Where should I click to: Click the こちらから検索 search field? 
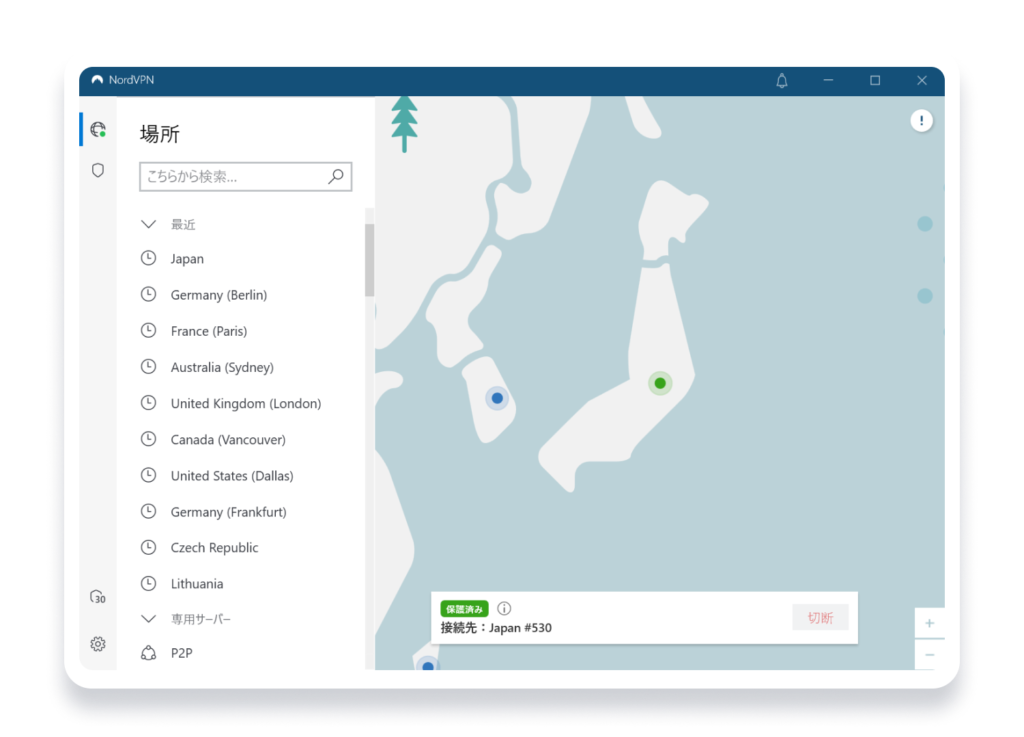point(246,176)
